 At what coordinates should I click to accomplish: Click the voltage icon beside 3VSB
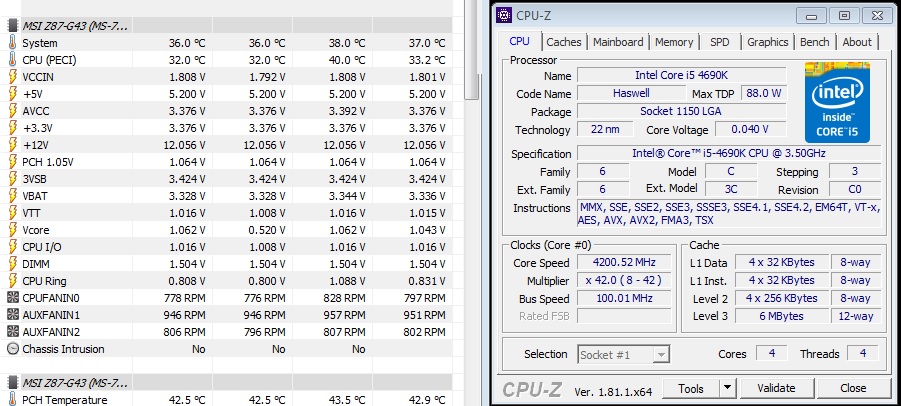click(x=13, y=179)
